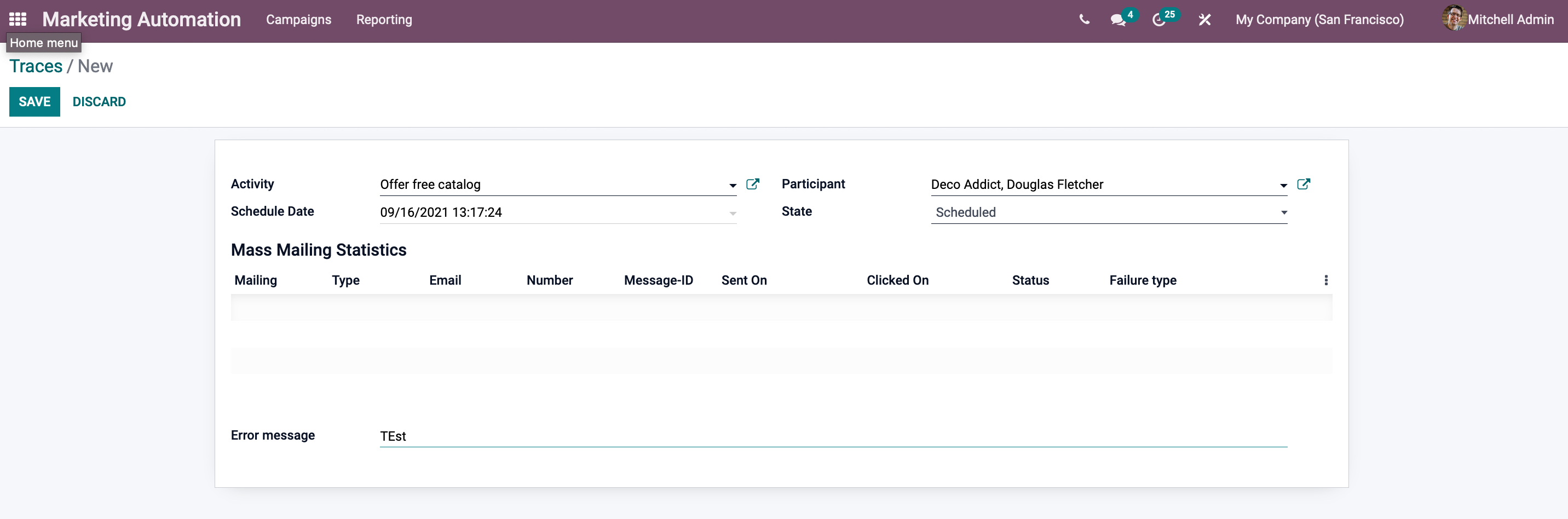Open the Schedule Date picker field
Viewport: 1568px width, 519px height.
[557, 212]
